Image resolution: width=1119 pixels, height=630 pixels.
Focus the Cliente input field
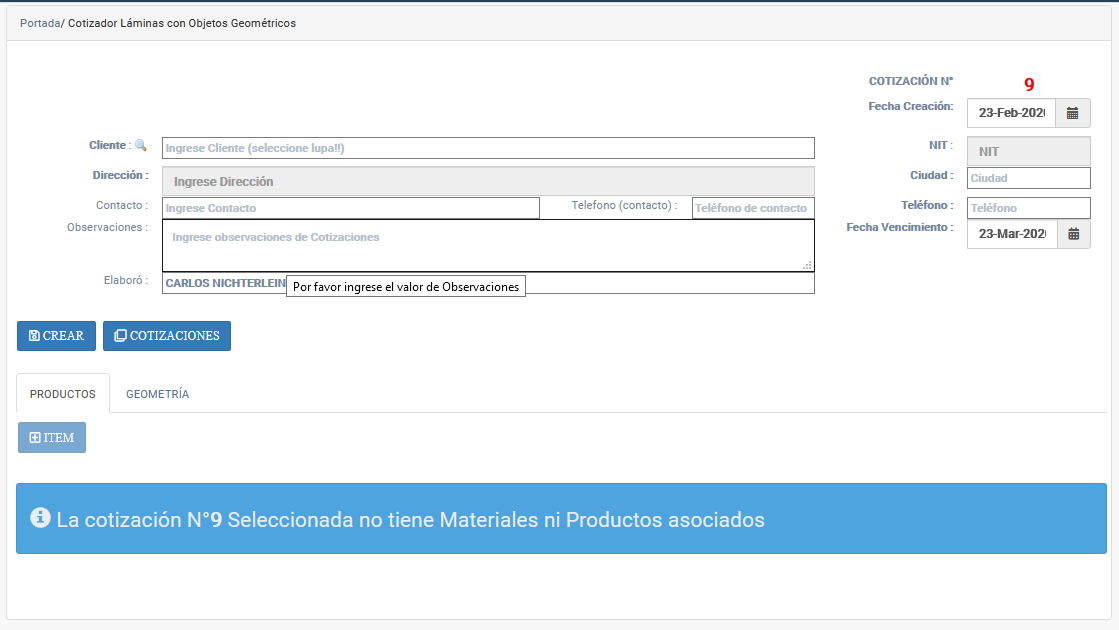pyautogui.click(x=488, y=148)
